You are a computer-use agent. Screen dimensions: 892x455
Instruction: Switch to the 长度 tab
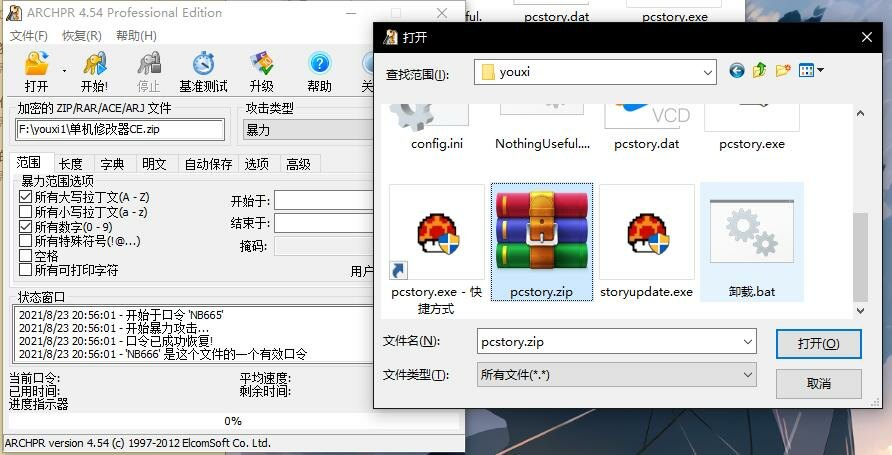[x=71, y=164]
